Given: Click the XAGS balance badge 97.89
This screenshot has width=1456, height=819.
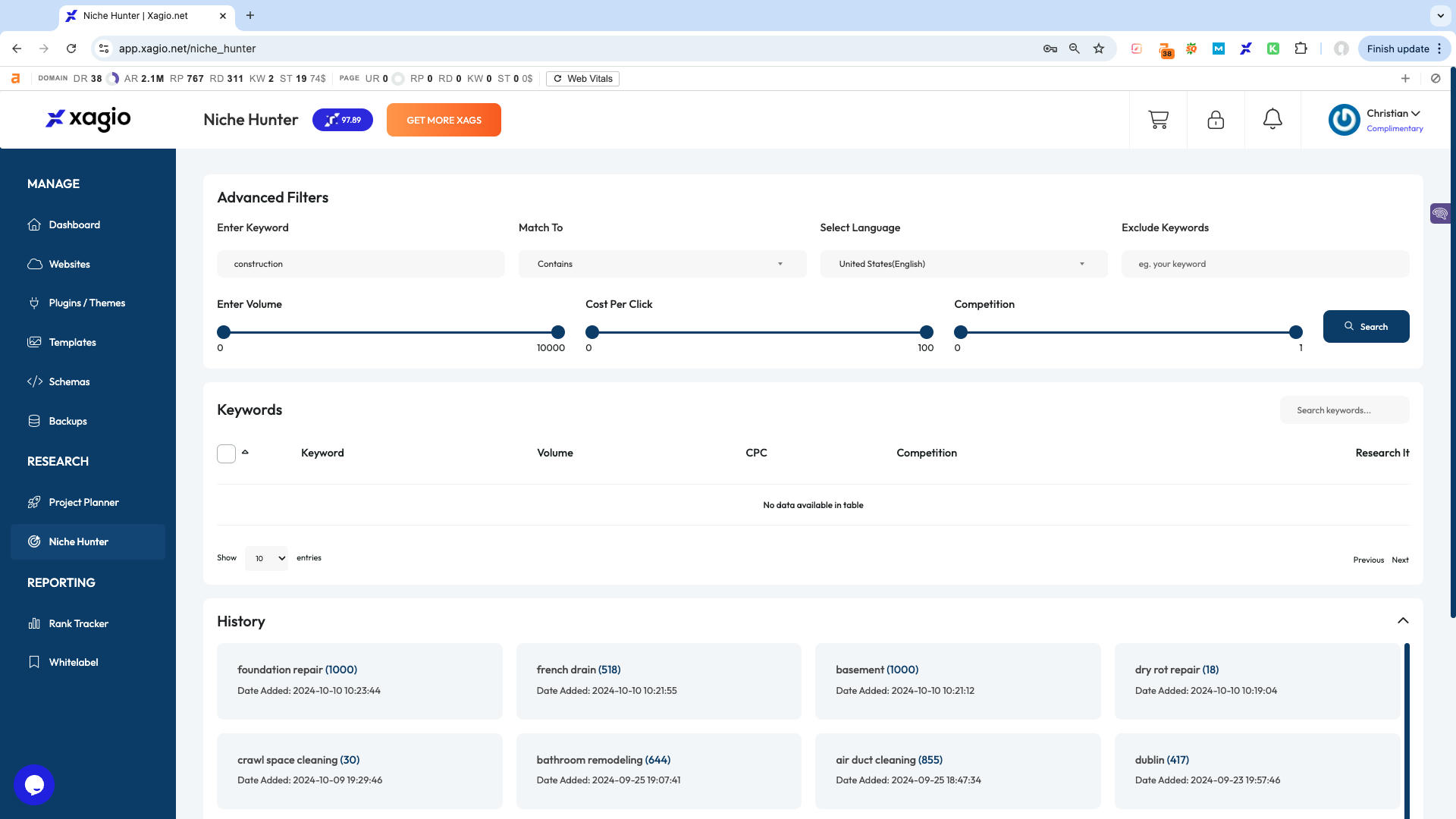Looking at the screenshot, I should [x=343, y=120].
